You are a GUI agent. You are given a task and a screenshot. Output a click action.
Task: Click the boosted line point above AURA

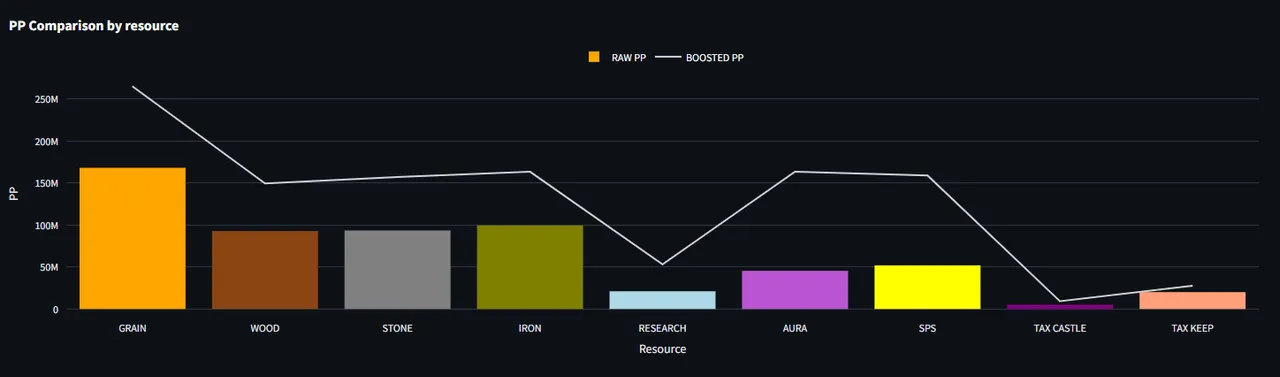coord(795,172)
